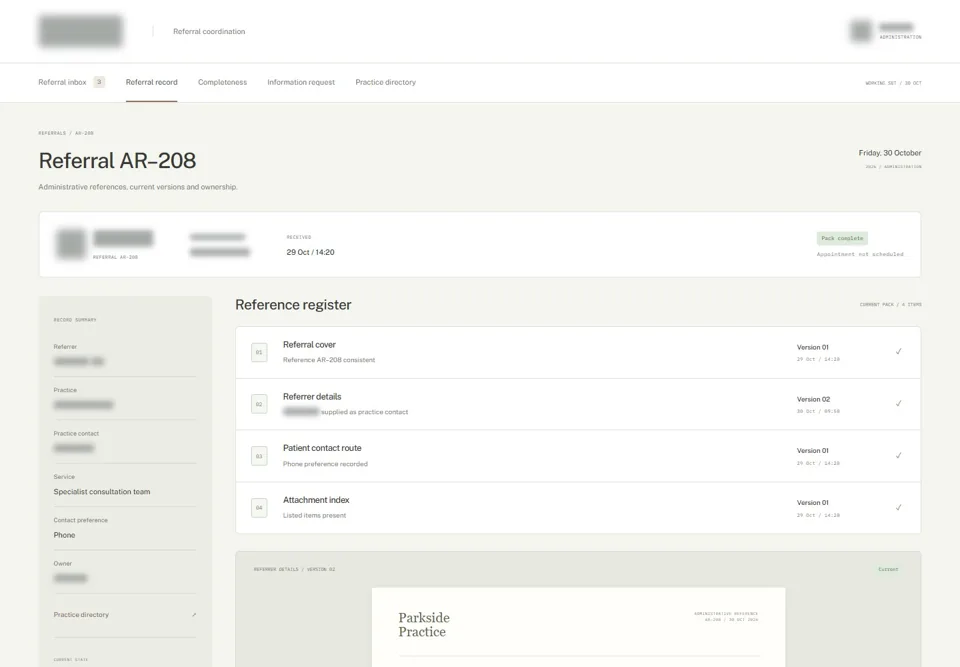This screenshot has width=960, height=667.
Task: Click Version 01 on Attachment index row
Action: pos(812,503)
